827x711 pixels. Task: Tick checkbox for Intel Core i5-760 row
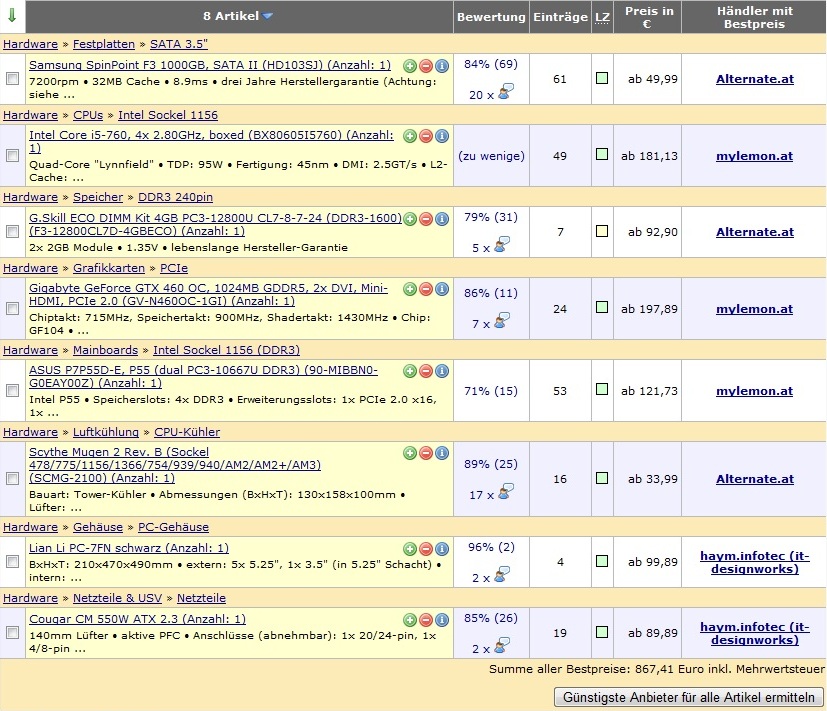12,155
